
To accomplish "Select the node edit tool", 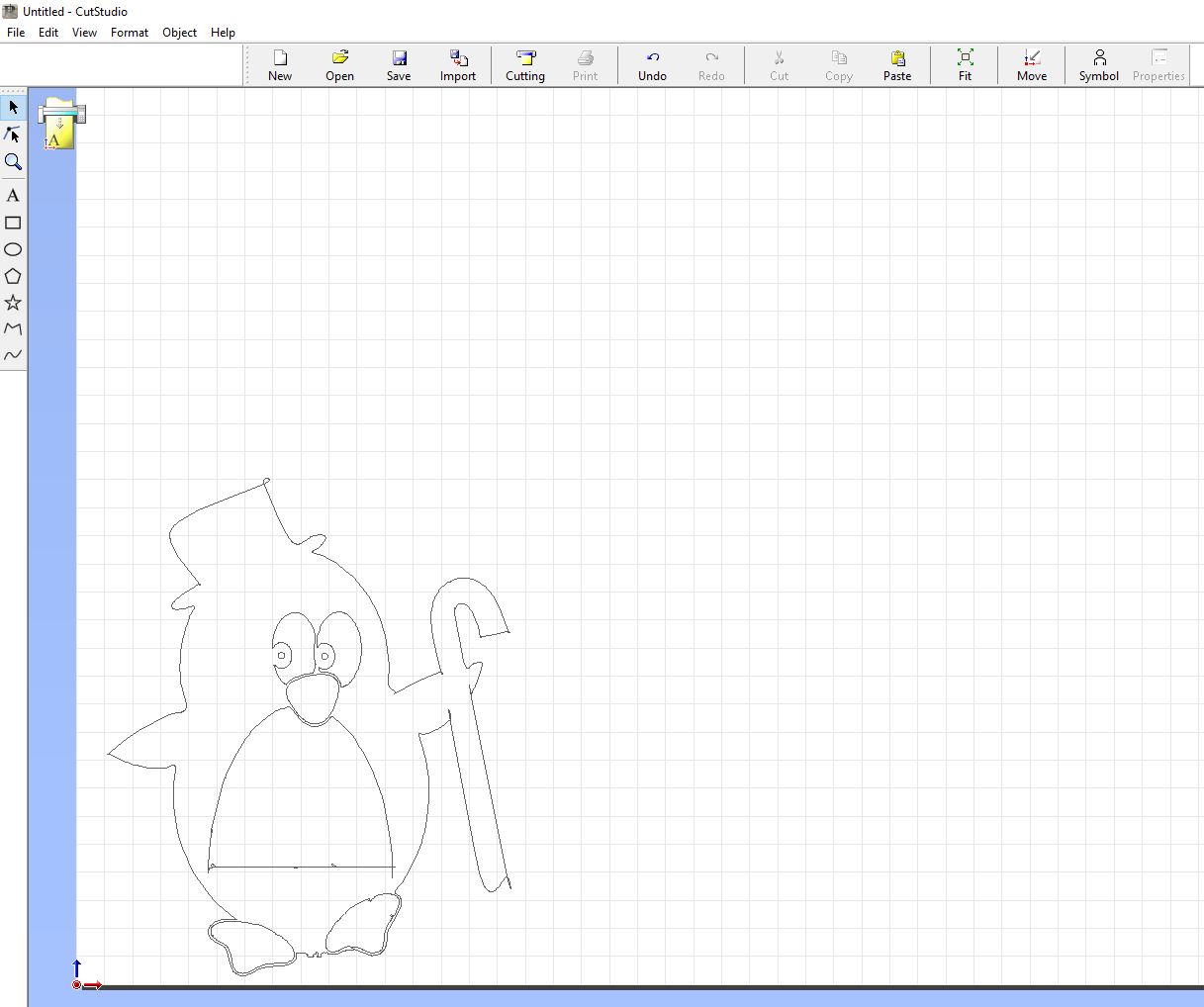I will point(13,135).
